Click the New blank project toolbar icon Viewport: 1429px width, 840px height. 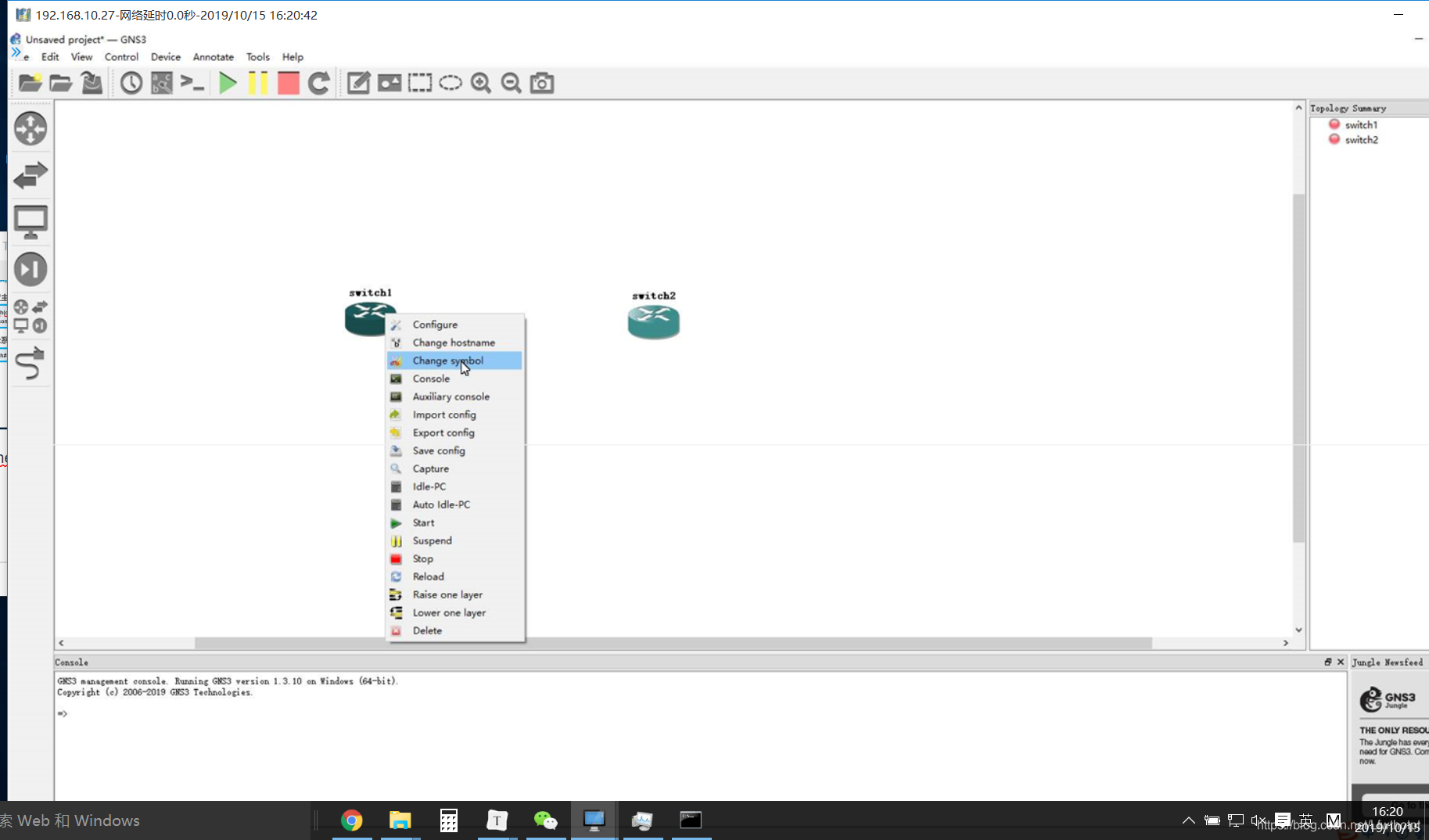coord(30,83)
